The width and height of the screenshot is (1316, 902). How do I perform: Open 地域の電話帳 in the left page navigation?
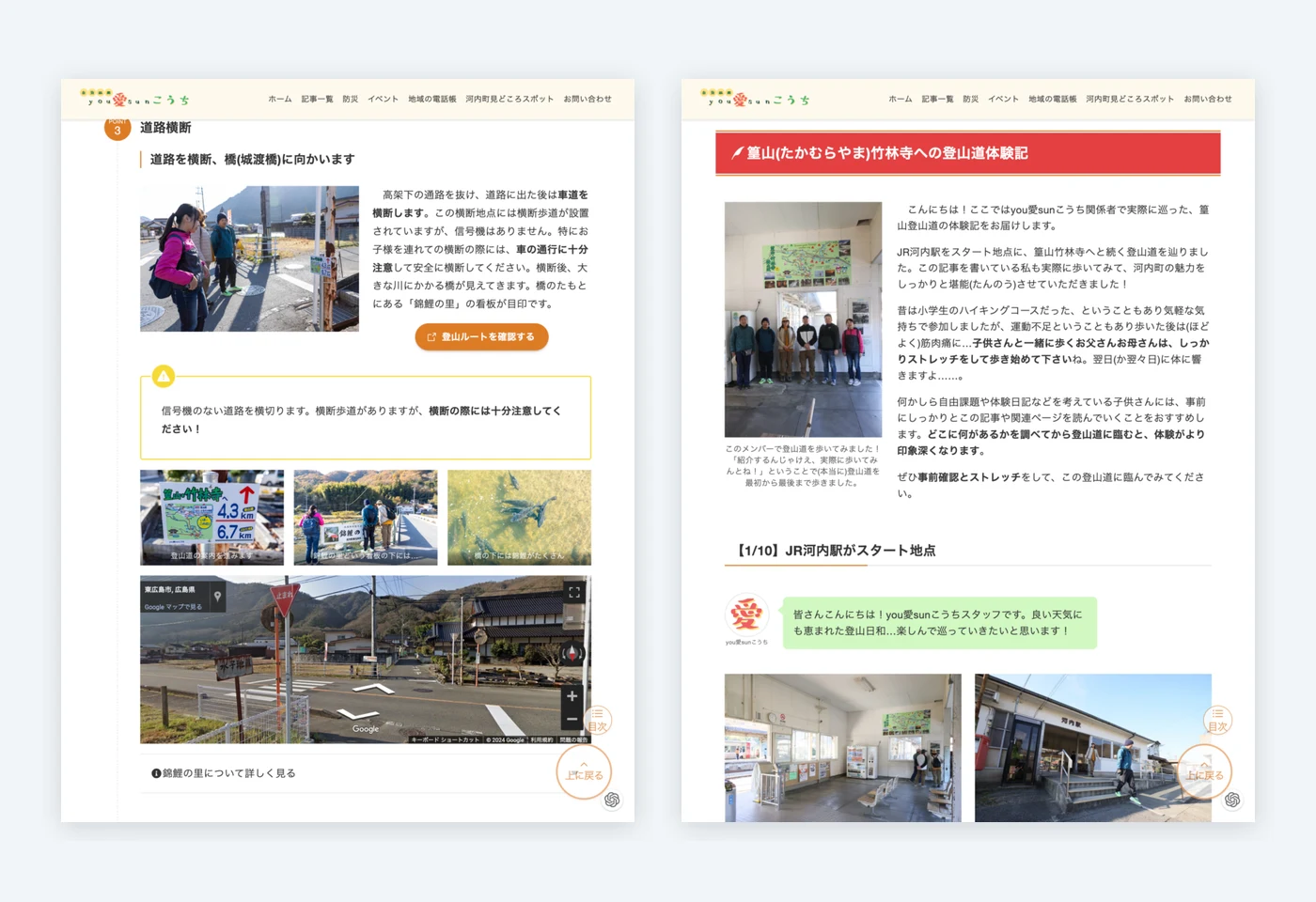(432, 99)
